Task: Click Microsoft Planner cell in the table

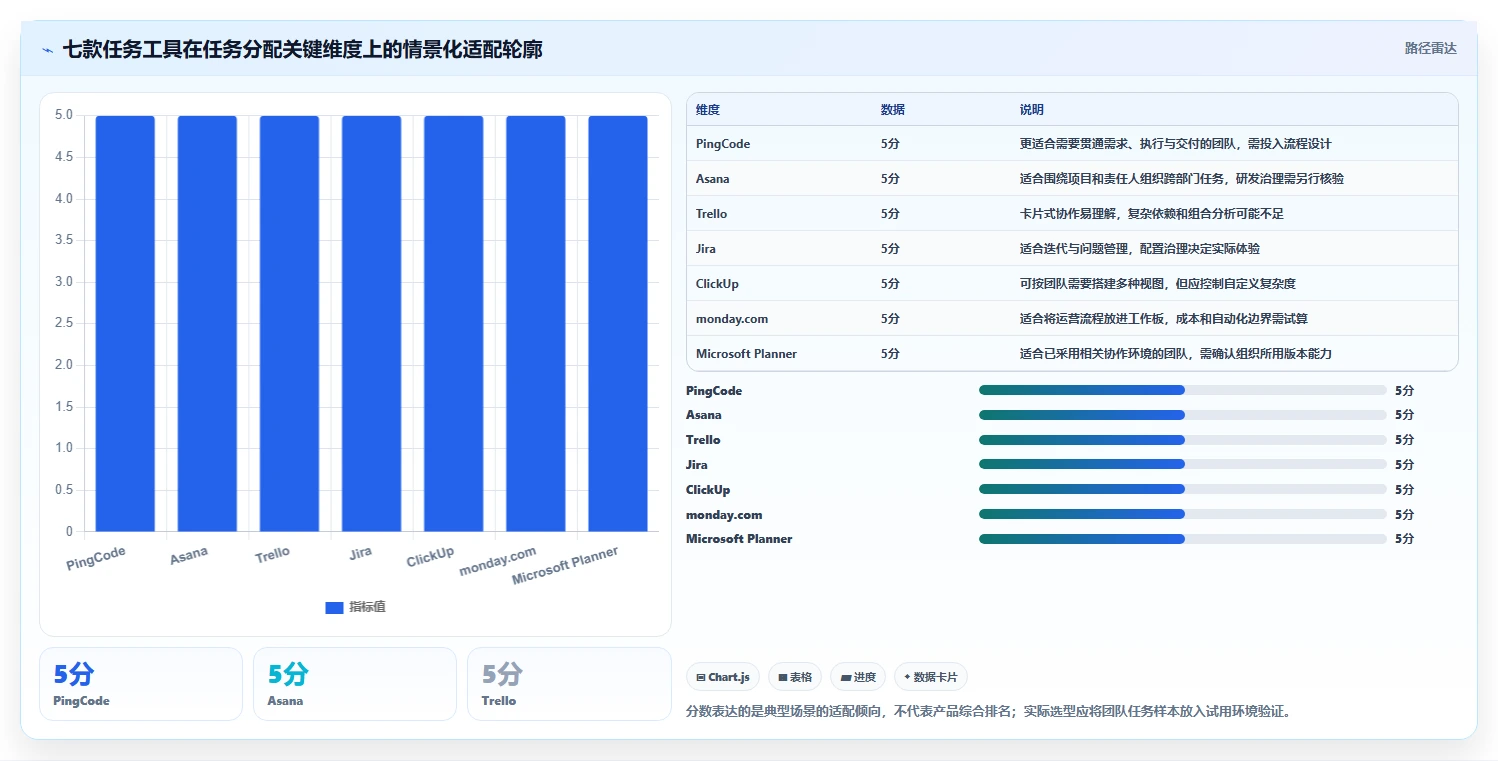Action: click(746, 354)
